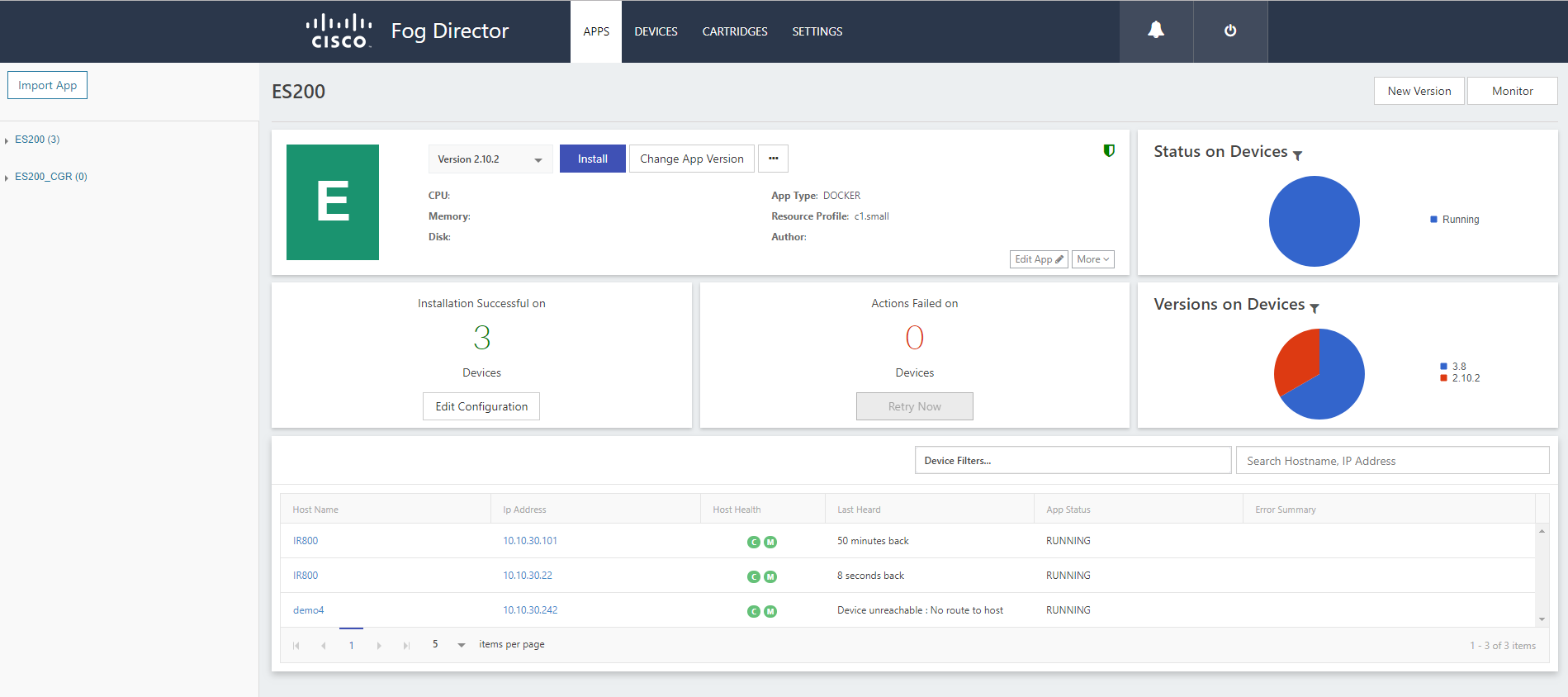Image resolution: width=1568 pixels, height=697 pixels.
Task: Go to next page of table
Action: 379,646
